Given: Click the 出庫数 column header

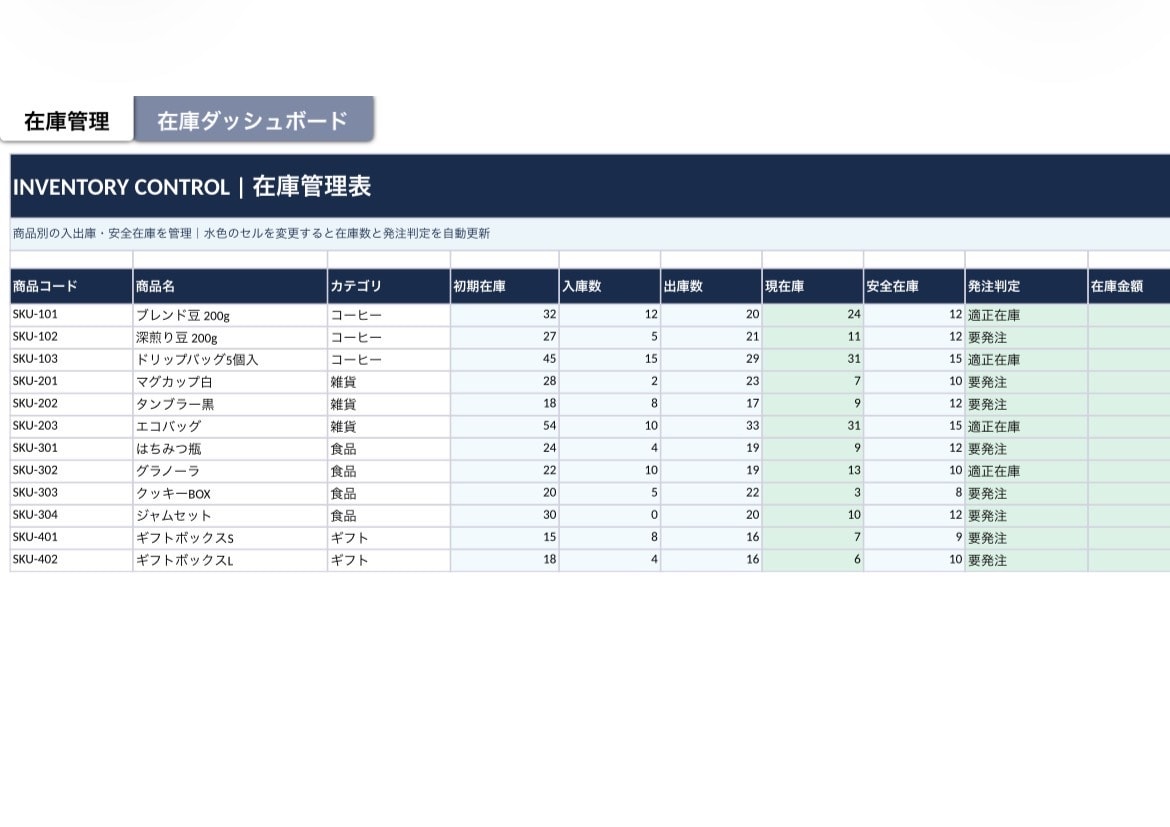Looking at the screenshot, I should pyautogui.click(x=711, y=287).
